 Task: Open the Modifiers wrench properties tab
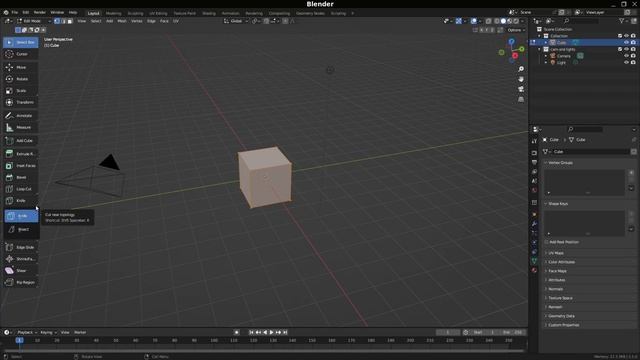pos(534,224)
